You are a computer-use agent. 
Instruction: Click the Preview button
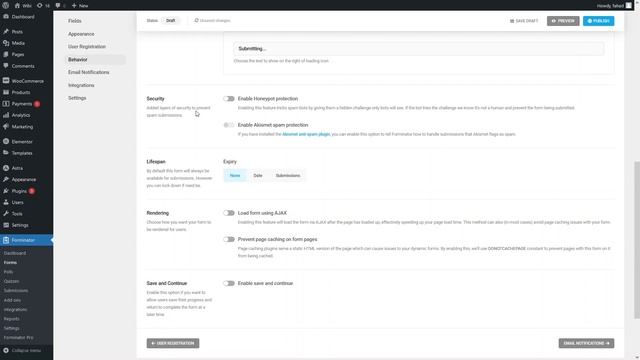tap(563, 21)
